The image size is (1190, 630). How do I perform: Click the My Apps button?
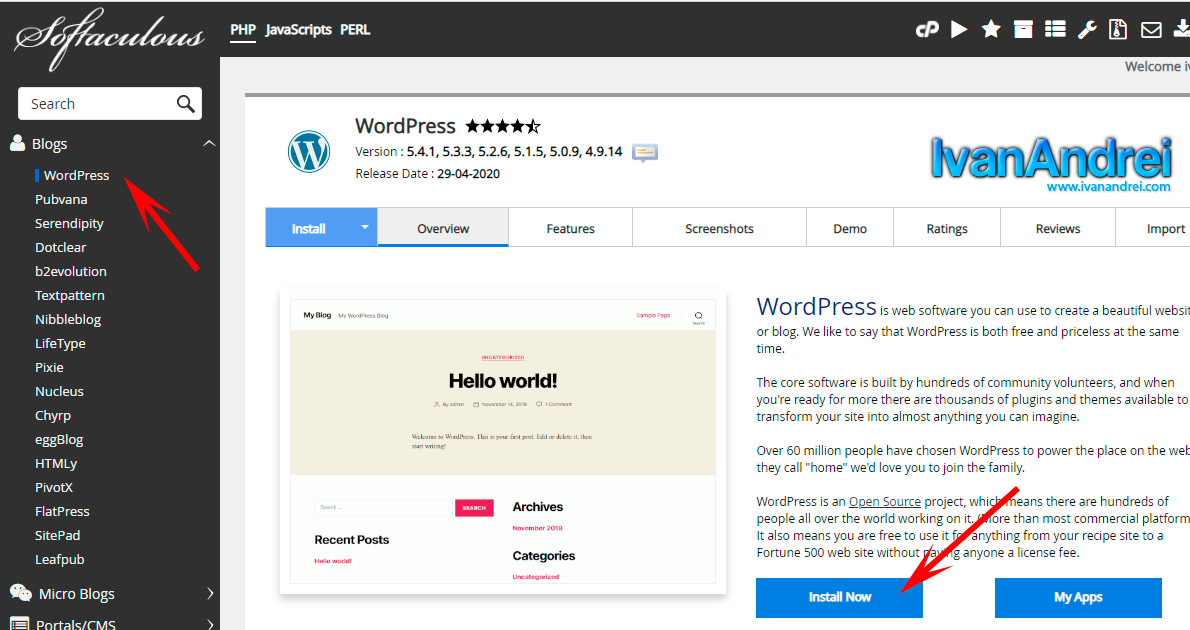pos(1078,597)
